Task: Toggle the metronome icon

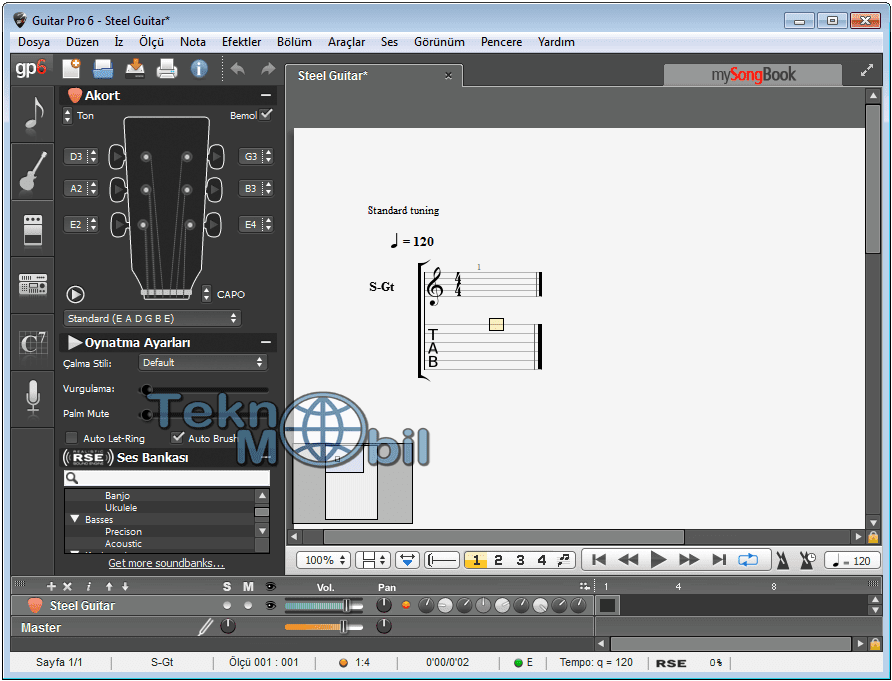Action: 783,560
